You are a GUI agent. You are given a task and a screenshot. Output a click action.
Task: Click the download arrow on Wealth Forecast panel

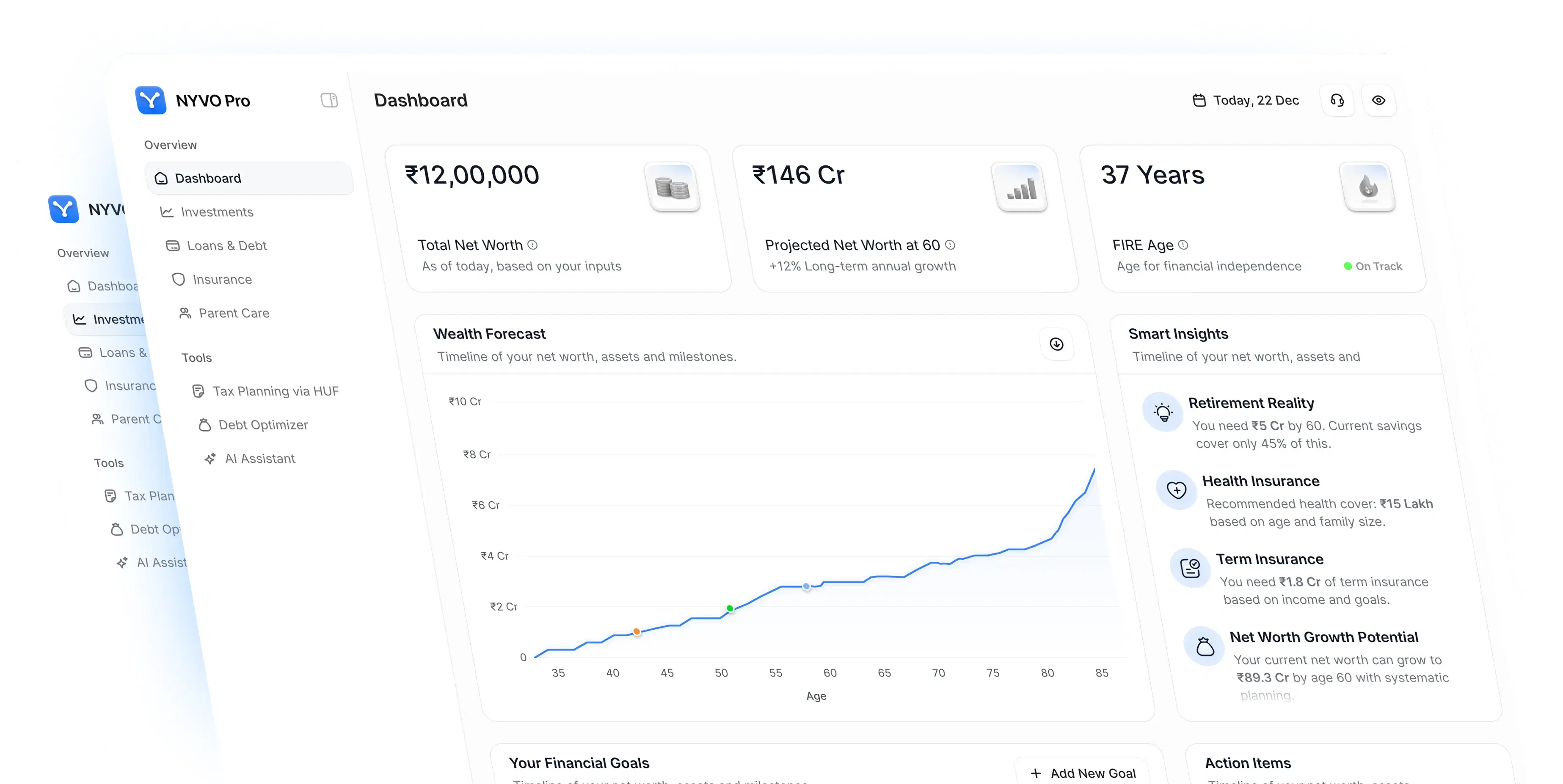click(x=1056, y=344)
